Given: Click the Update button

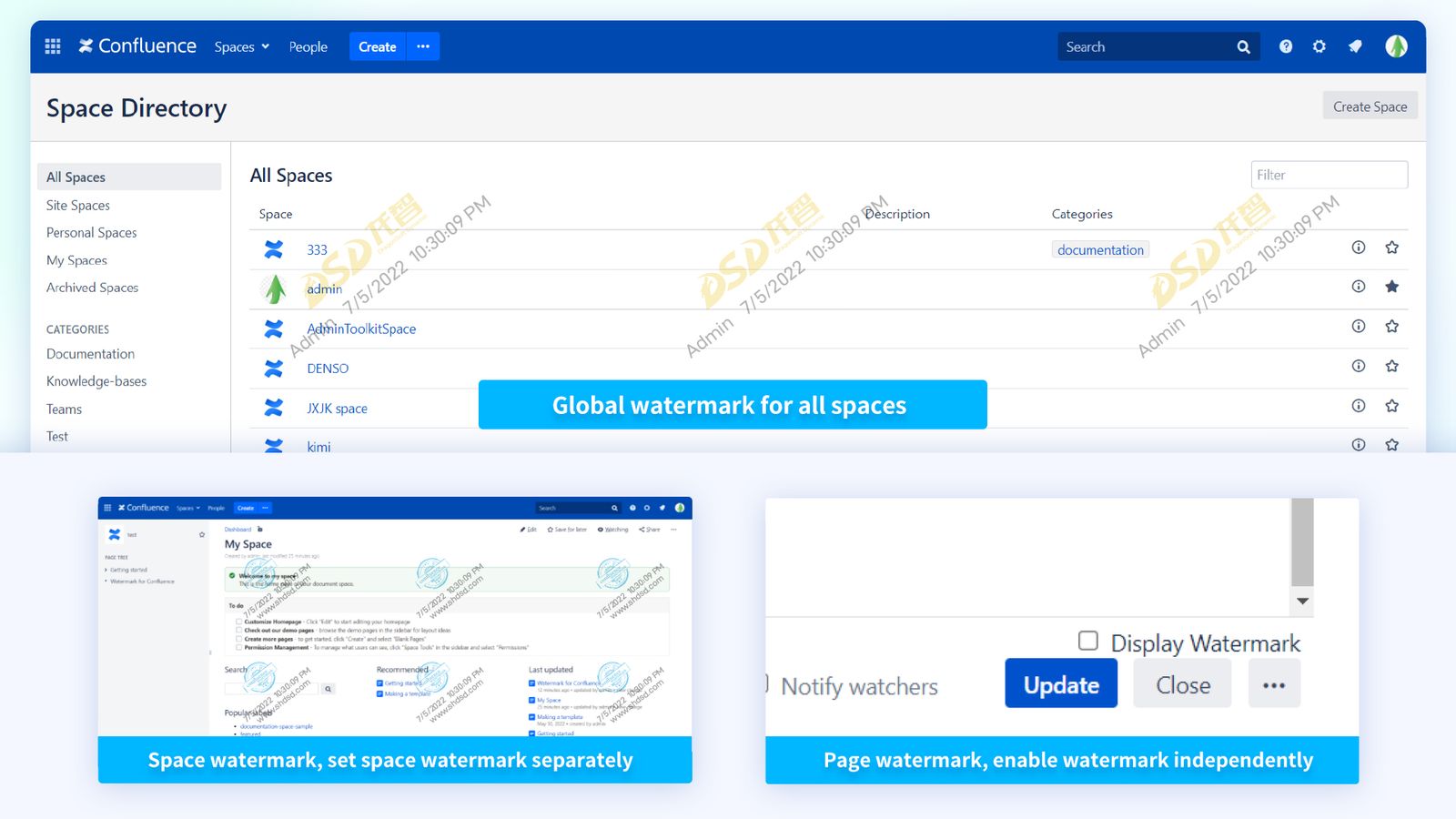Looking at the screenshot, I should (1061, 683).
